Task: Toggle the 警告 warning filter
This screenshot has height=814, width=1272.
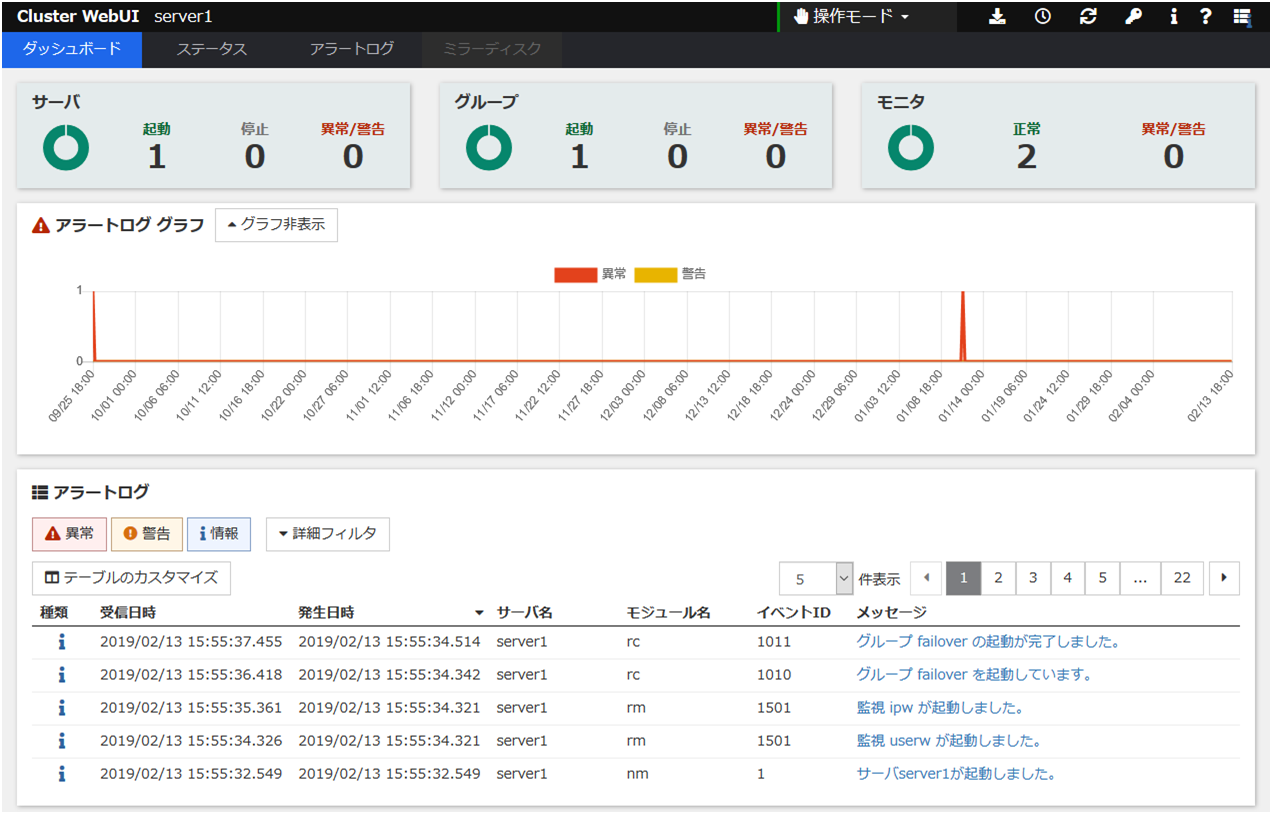Action: click(146, 534)
